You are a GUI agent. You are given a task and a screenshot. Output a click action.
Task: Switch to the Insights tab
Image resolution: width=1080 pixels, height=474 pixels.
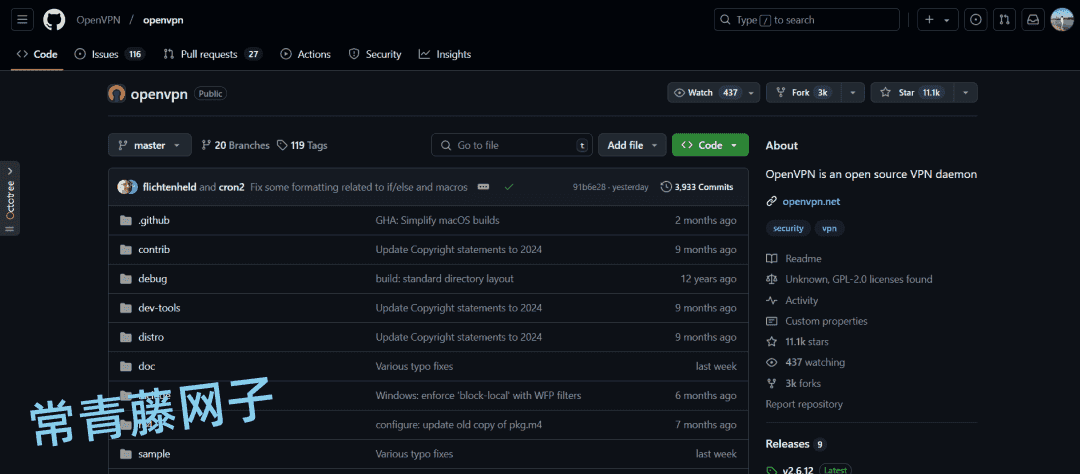[445, 54]
